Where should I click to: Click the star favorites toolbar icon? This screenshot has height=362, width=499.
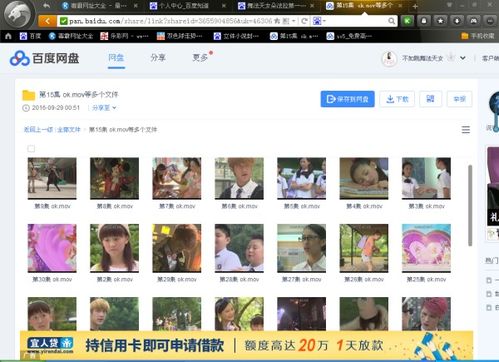tap(440, 21)
